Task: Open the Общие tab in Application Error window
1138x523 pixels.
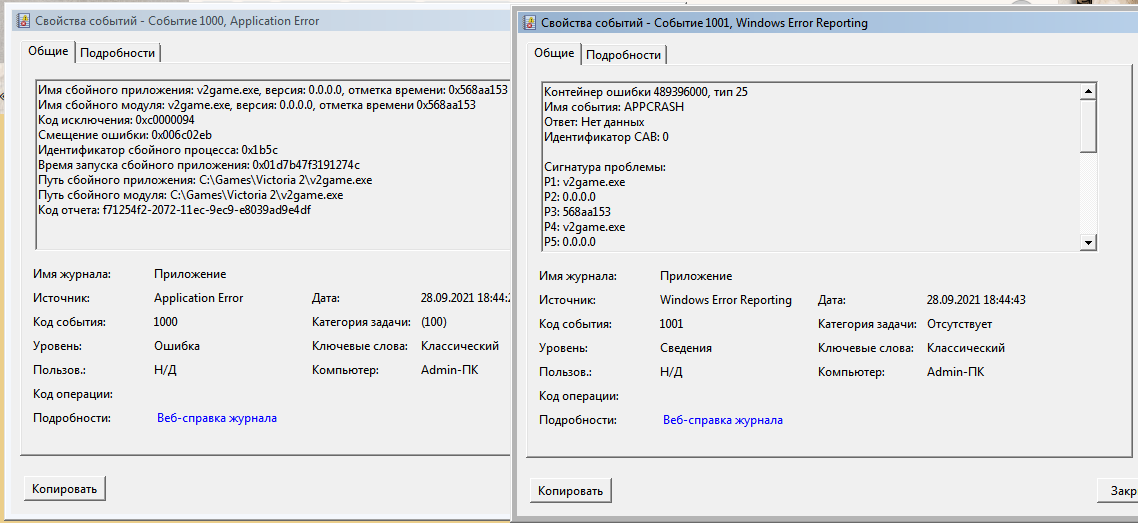Action: [47, 52]
